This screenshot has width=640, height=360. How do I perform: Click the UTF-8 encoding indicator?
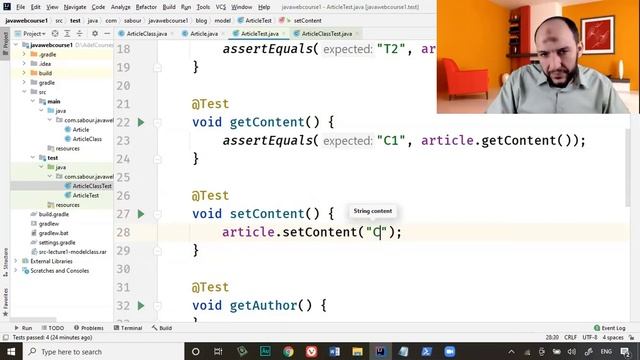[590, 338]
